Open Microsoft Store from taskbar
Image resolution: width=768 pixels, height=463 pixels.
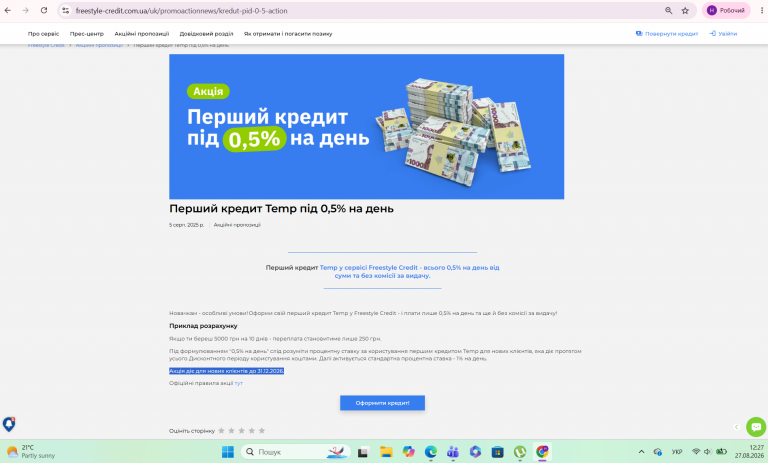[498, 452]
